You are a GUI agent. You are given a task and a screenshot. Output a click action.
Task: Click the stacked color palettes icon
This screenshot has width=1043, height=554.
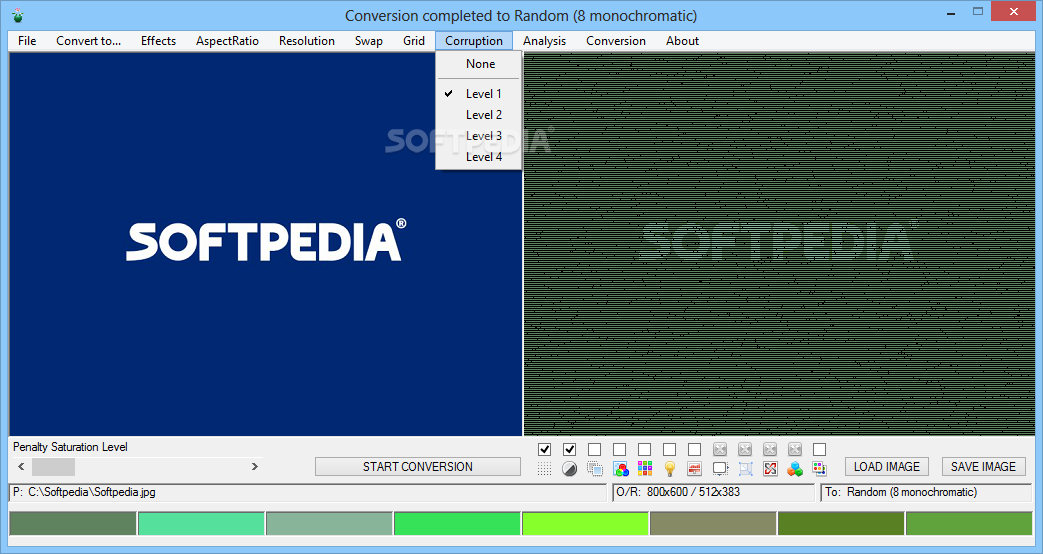click(820, 468)
